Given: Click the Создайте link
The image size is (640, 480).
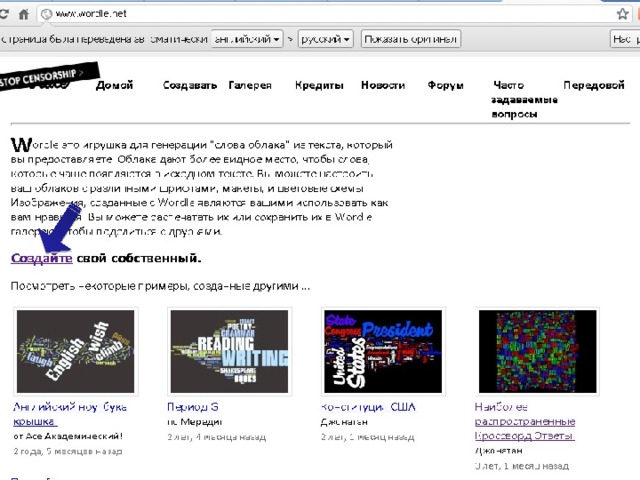Looking at the screenshot, I should 42,258.
